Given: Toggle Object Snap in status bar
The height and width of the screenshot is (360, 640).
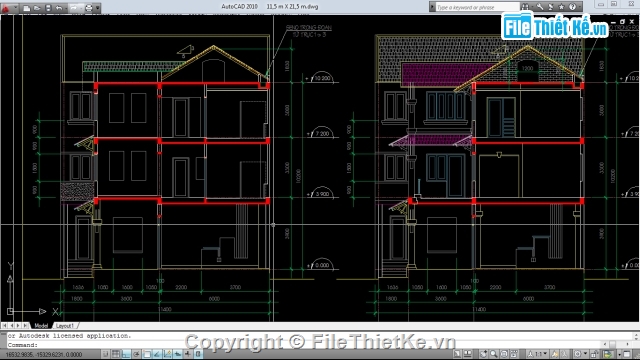Looking at the screenshot, I should pos(147,354).
